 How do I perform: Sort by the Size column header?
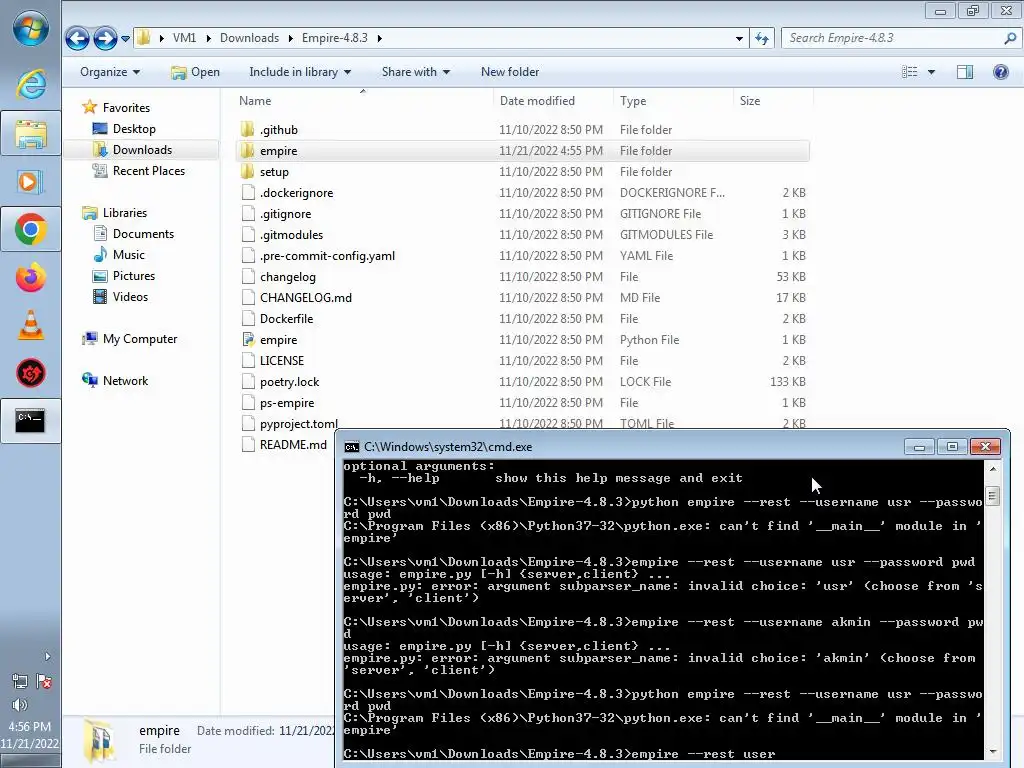pyautogui.click(x=773, y=101)
